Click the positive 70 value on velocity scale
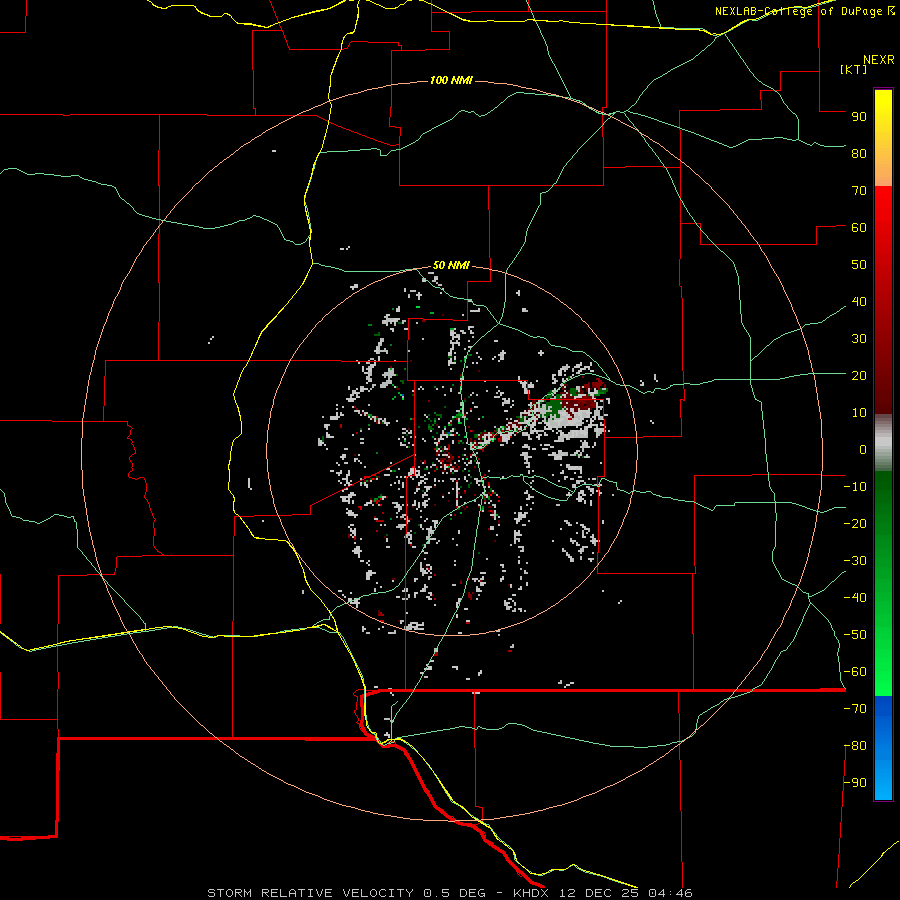 point(859,191)
